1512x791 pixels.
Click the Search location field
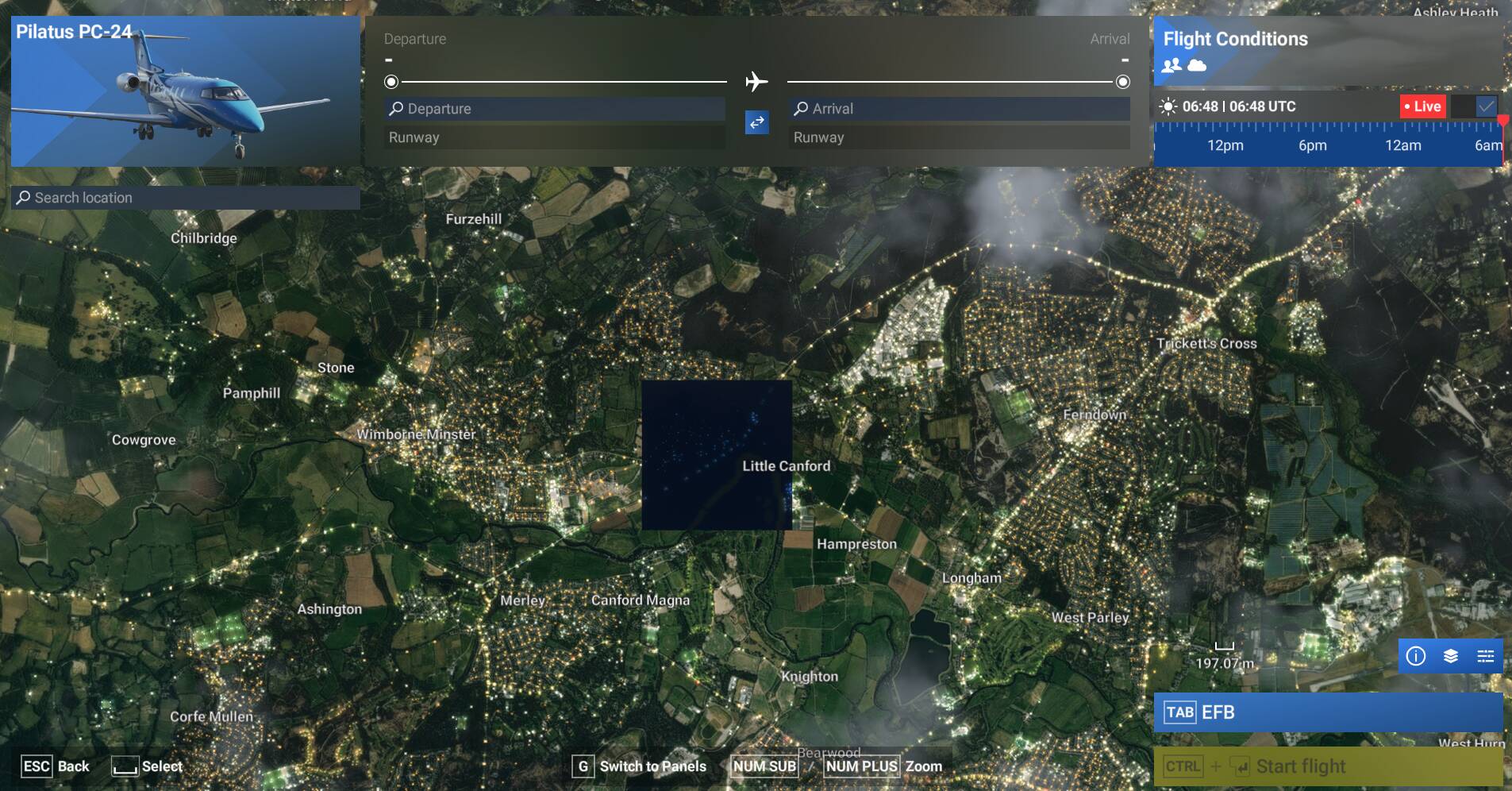tap(186, 198)
